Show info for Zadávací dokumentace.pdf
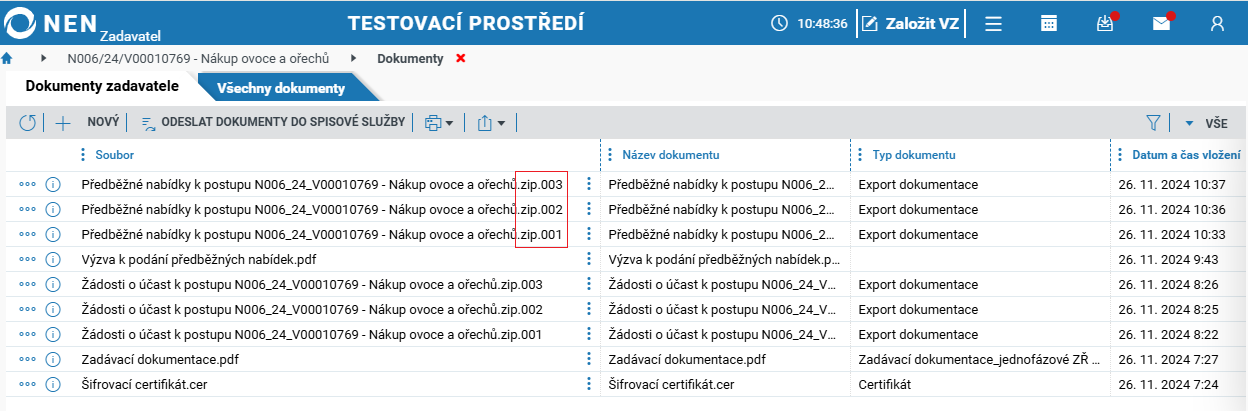The width and height of the screenshot is (1248, 411). click(53, 359)
